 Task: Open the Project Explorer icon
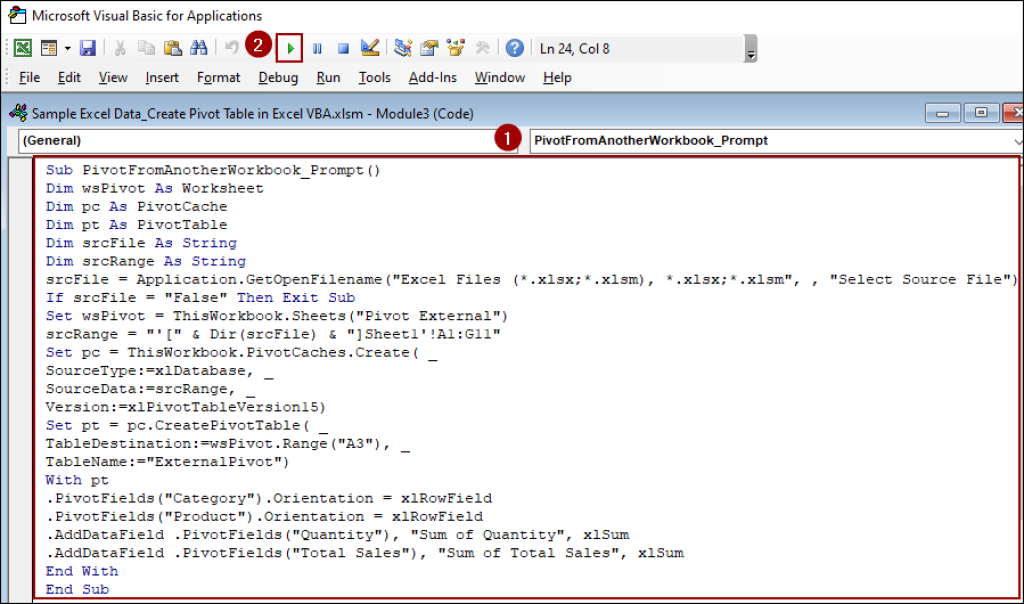coord(401,47)
